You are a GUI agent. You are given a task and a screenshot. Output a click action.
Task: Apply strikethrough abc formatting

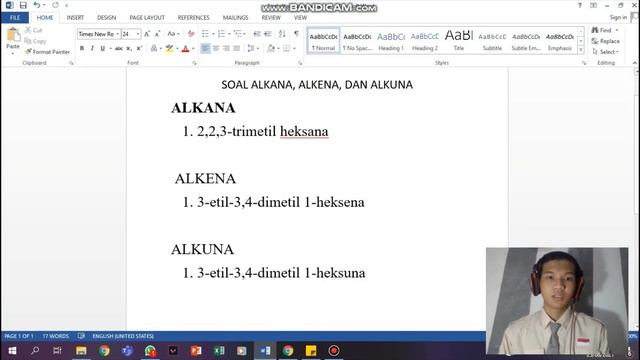(119, 49)
